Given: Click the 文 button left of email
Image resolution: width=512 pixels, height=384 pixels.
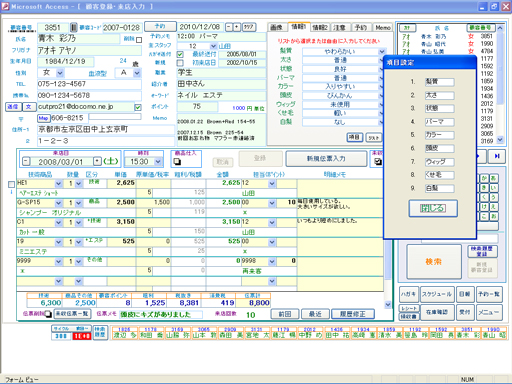Looking at the screenshot, I should tap(29, 107).
